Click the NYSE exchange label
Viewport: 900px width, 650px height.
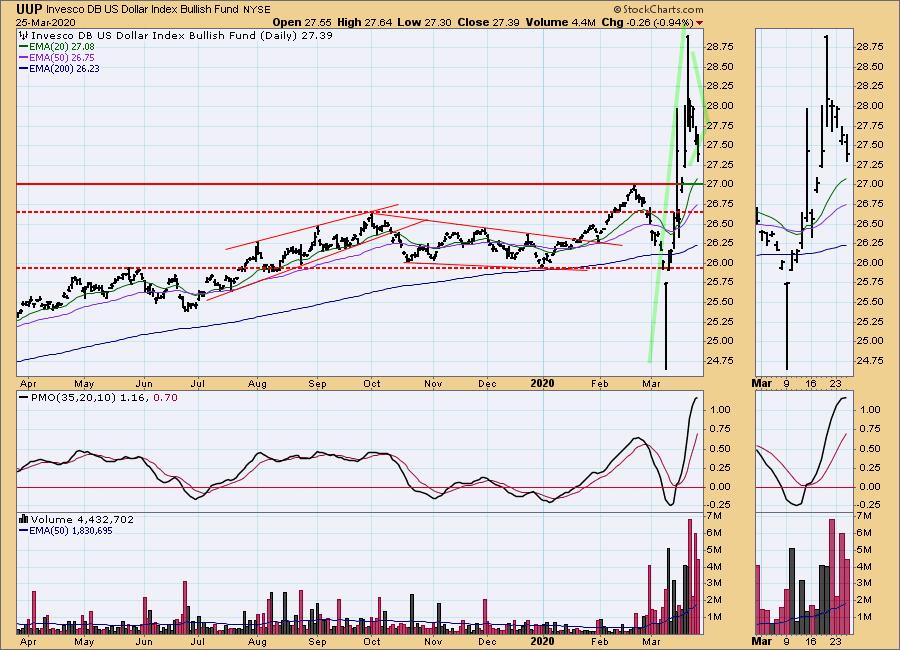click(257, 10)
